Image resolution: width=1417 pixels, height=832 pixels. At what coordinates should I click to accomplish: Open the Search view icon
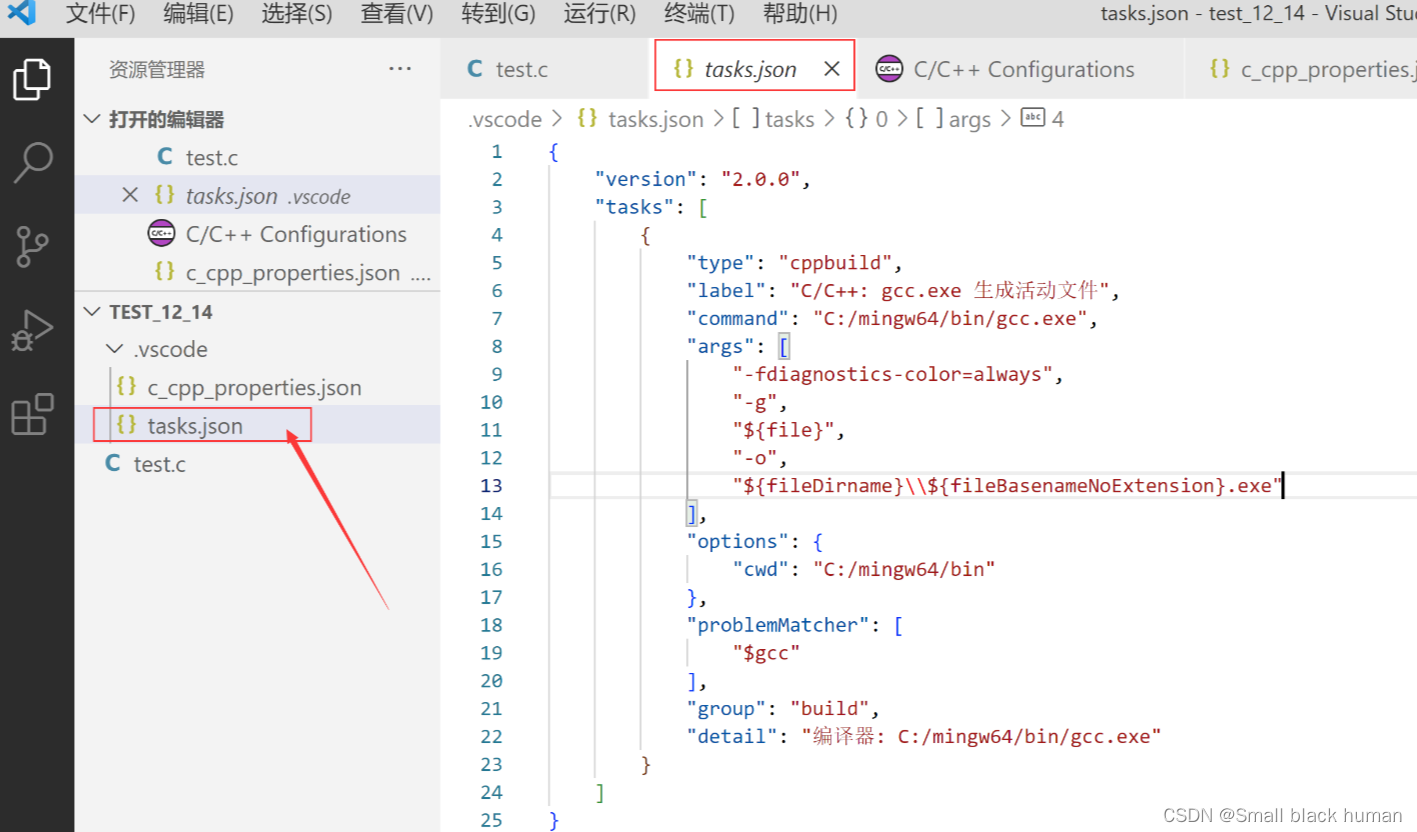(x=33, y=162)
